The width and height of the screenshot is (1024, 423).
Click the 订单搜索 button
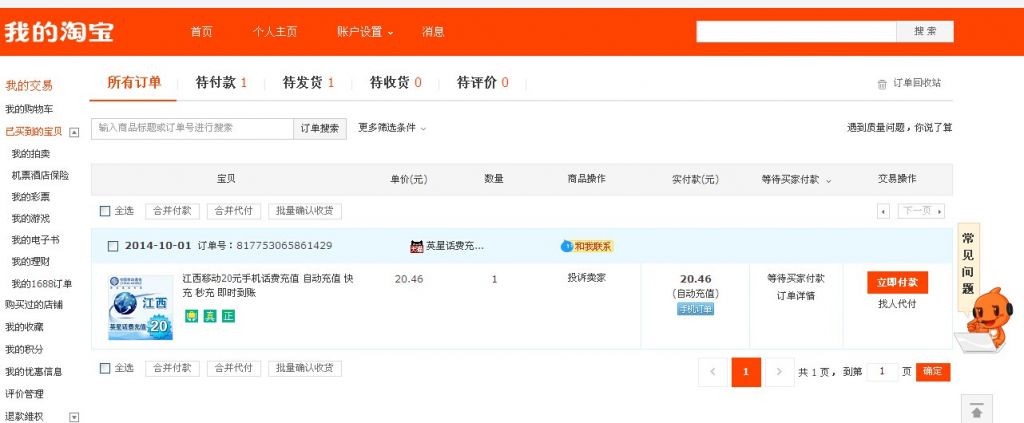point(319,129)
